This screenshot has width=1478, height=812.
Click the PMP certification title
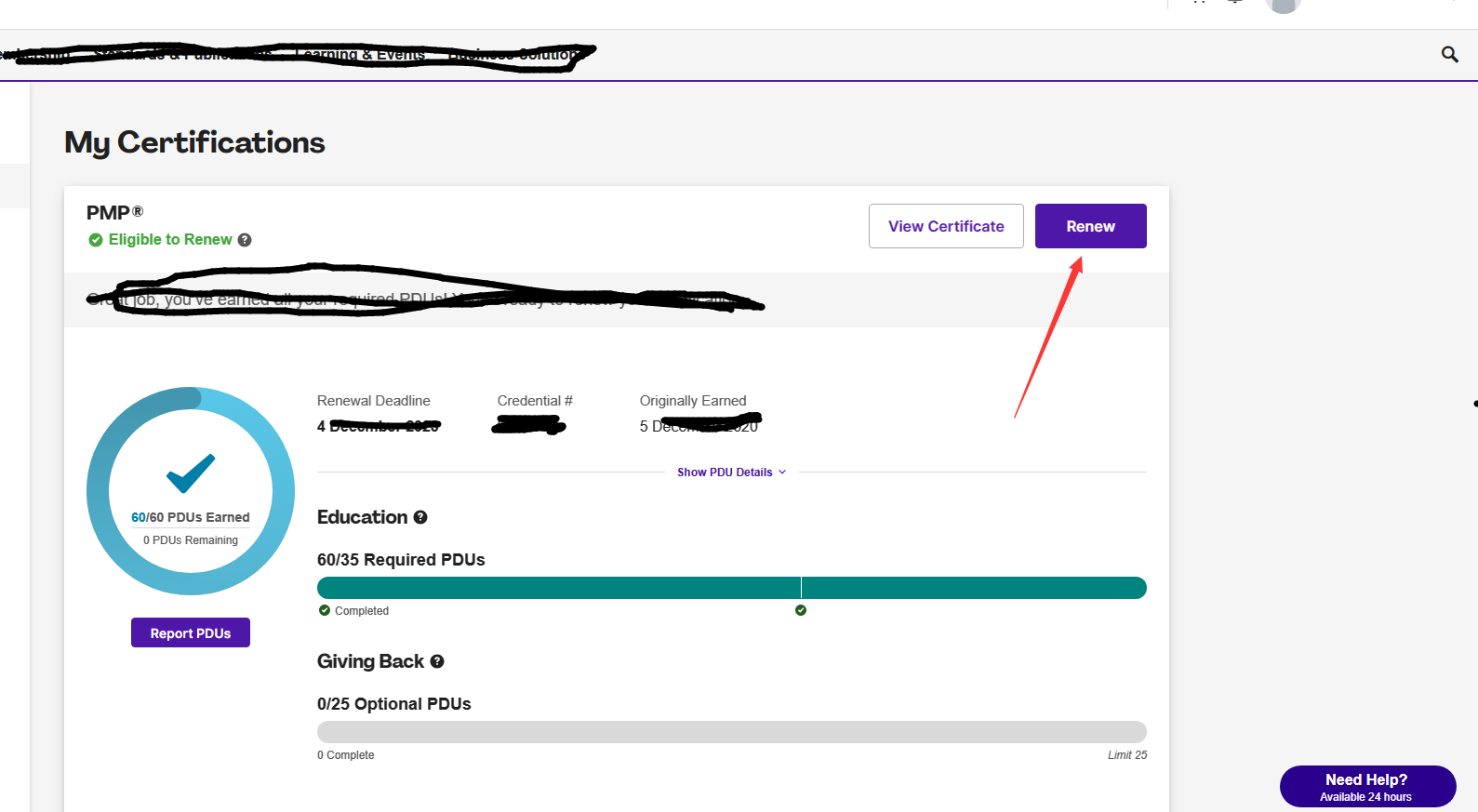coord(115,213)
